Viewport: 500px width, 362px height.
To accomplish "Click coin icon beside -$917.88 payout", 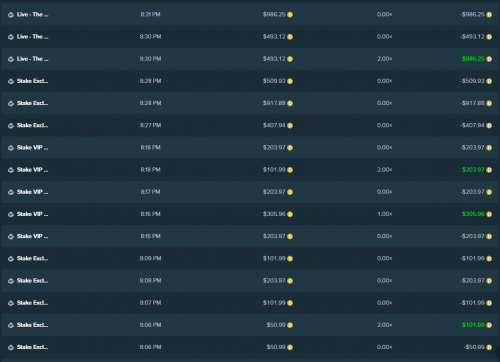I will point(489,103).
